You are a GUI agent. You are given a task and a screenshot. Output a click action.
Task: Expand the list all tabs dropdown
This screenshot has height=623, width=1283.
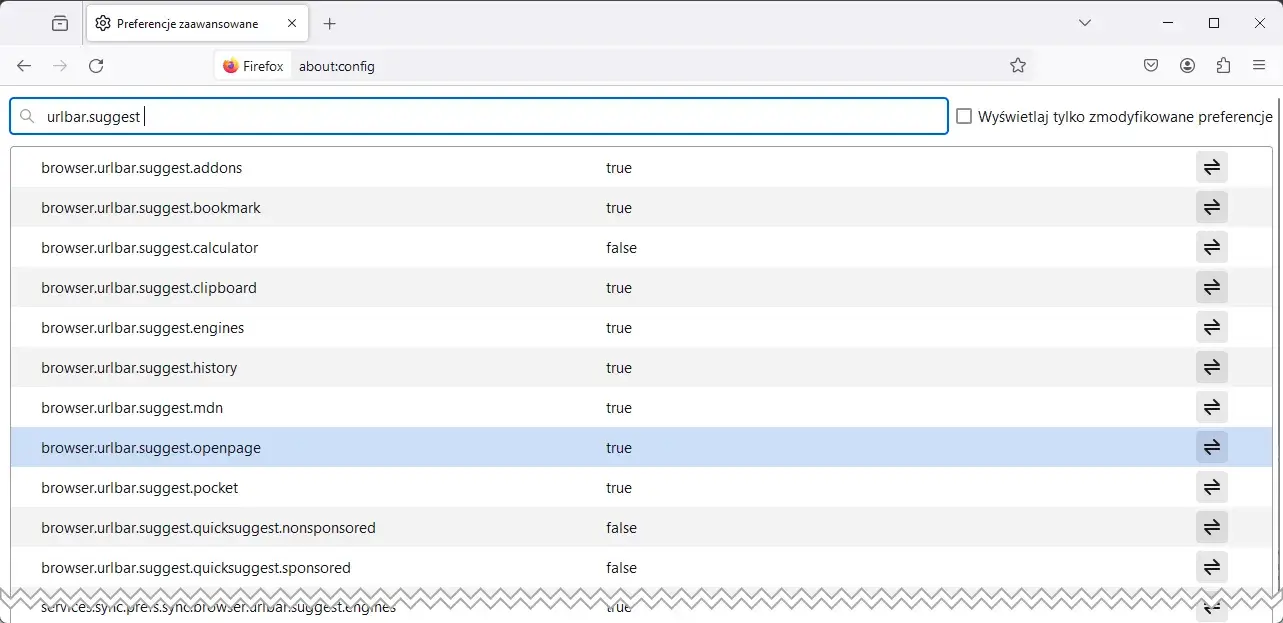point(1085,23)
